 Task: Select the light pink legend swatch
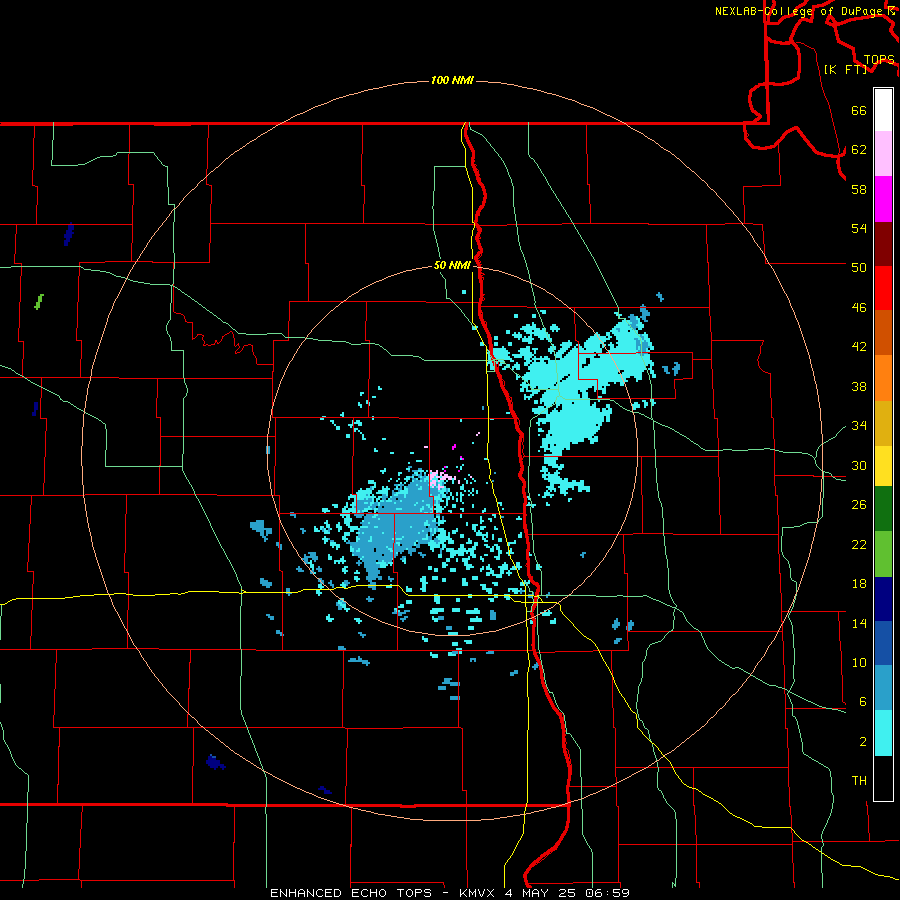(x=883, y=154)
